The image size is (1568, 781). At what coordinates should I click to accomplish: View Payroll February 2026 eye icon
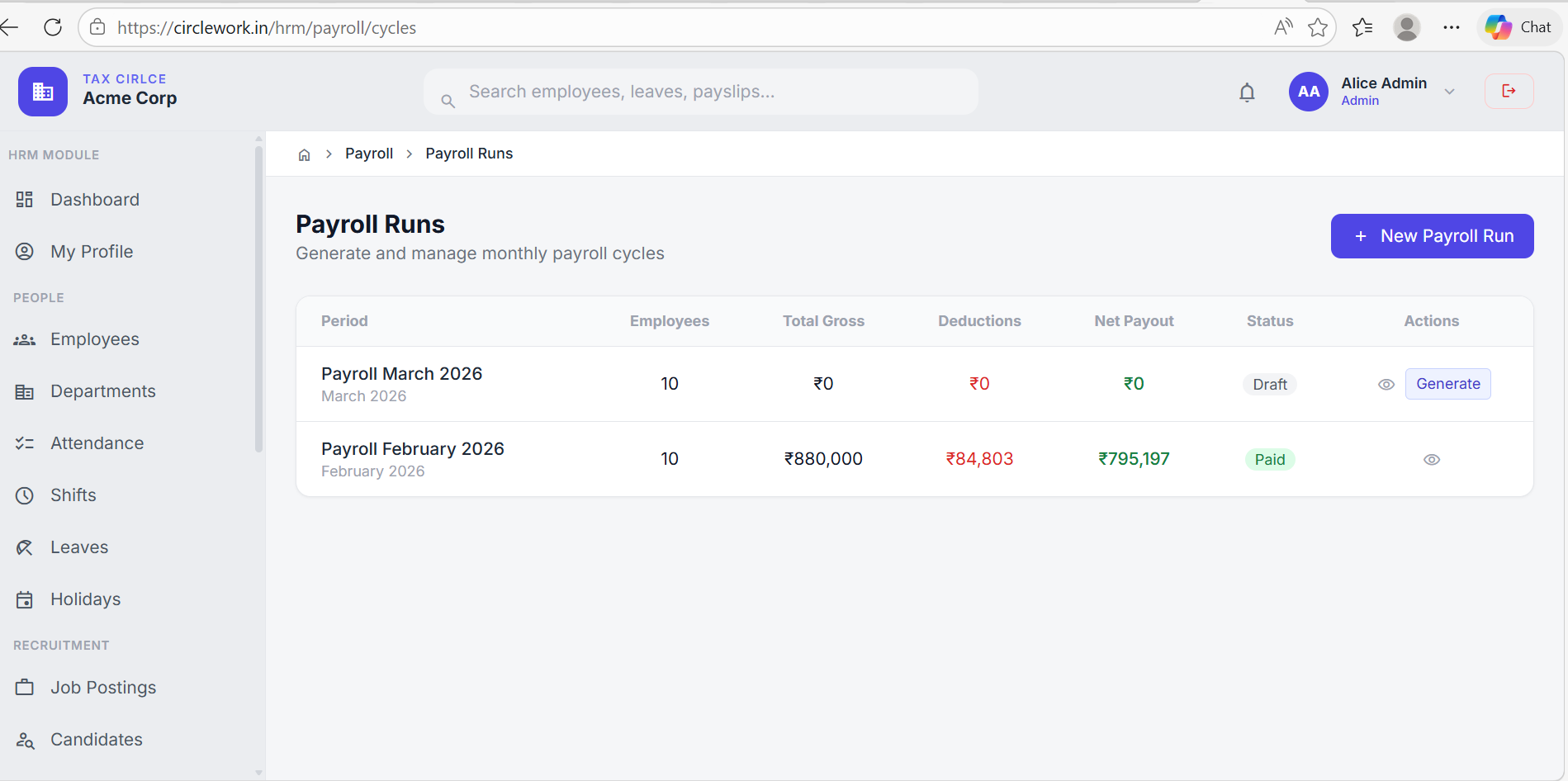click(x=1431, y=460)
